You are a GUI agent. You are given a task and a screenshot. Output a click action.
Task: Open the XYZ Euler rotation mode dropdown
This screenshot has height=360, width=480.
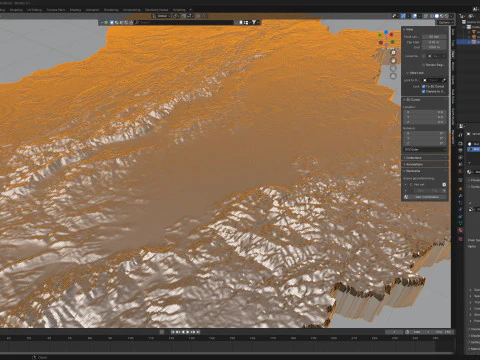click(x=425, y=150)
